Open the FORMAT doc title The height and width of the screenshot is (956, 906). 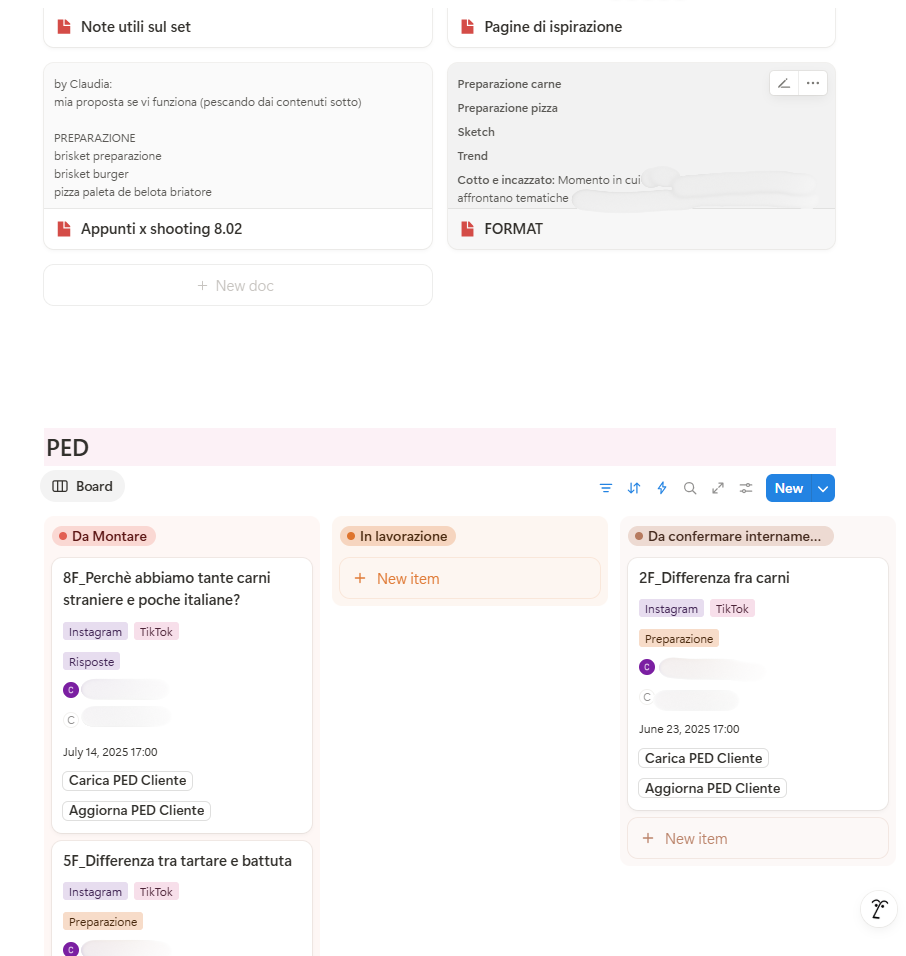513,229
